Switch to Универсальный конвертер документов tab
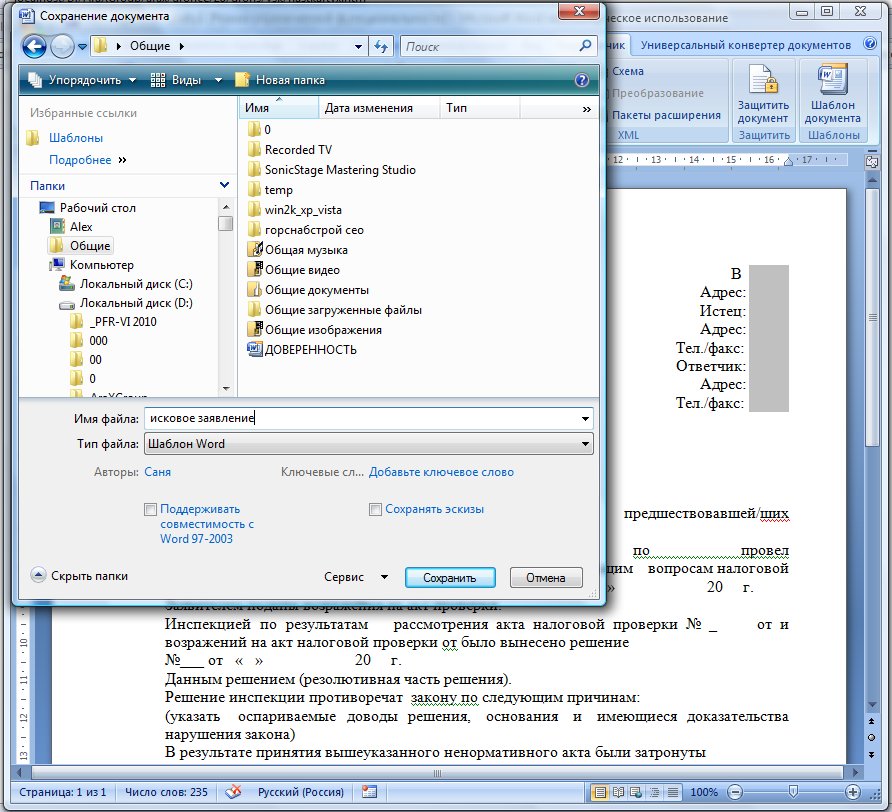 [745, 45]
